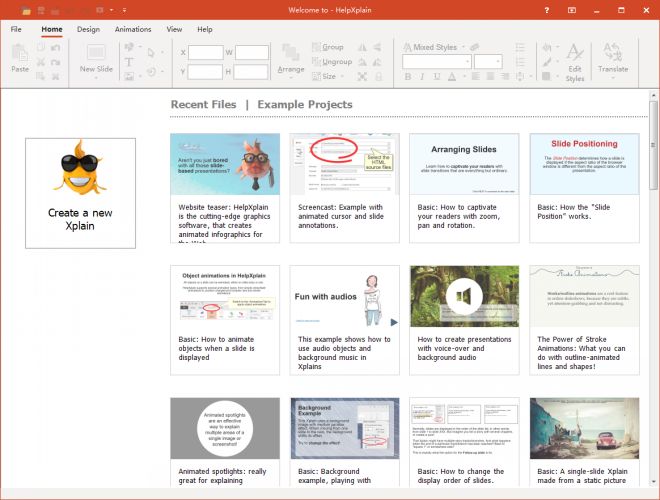Show the Recent Files list

pos(203,104)
